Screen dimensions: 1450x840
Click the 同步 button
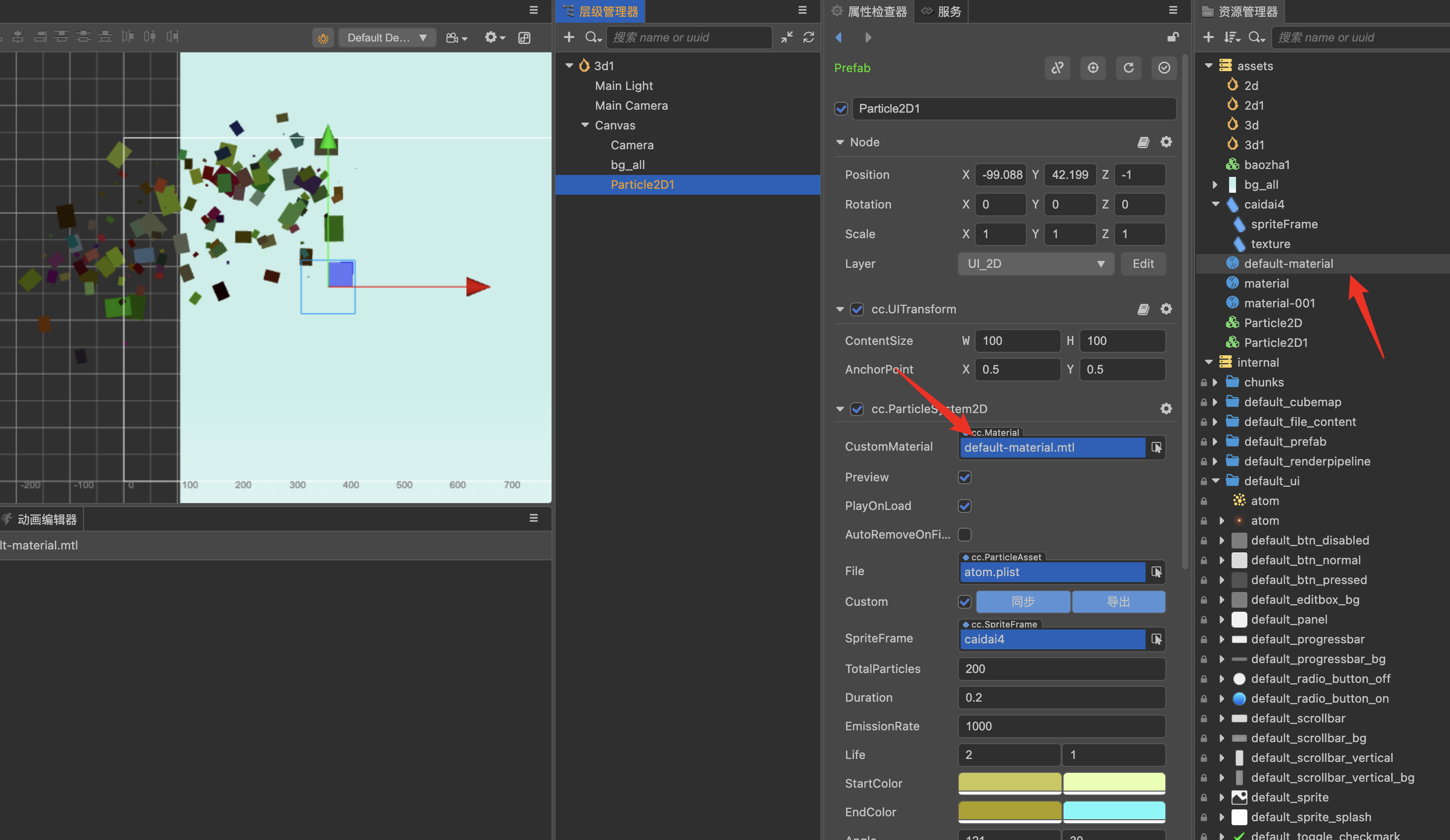pyautogui.click(x=1023, y=601)
